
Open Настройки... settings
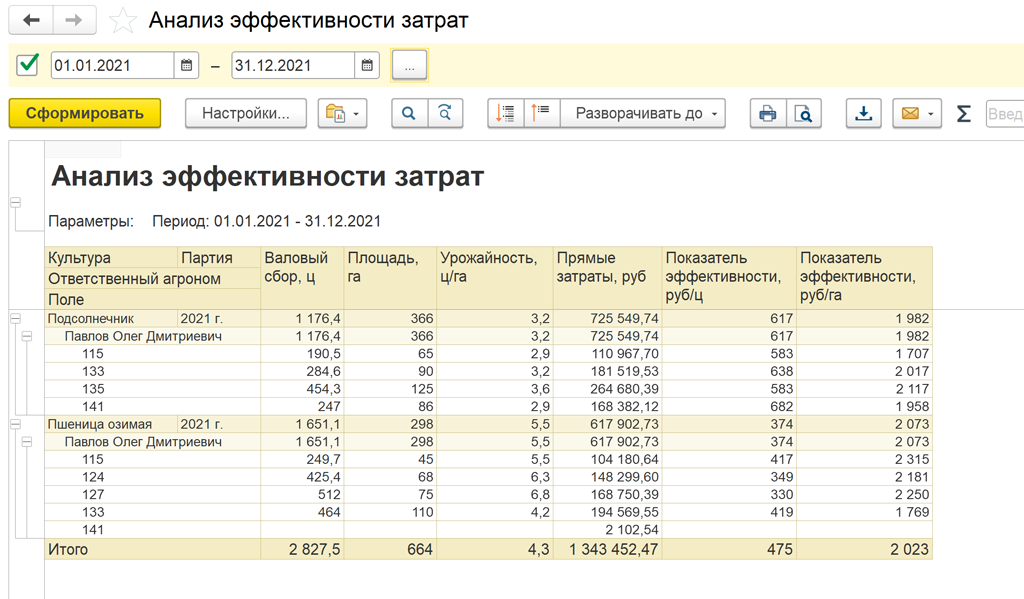[x=246, y=114]
